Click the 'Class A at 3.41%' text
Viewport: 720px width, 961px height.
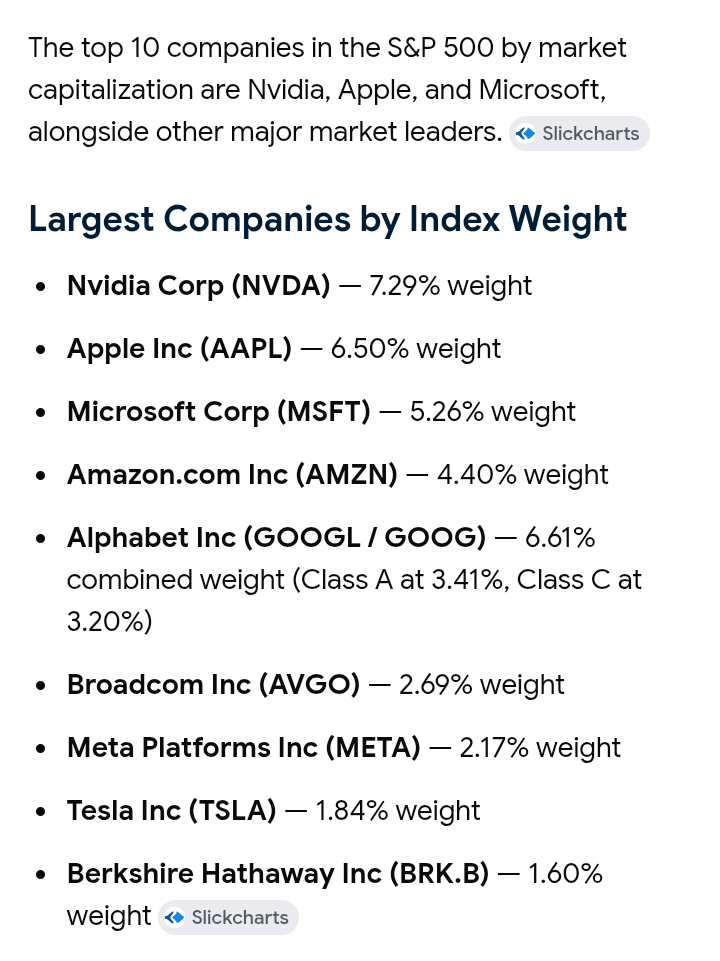click(x=402, y=580)
